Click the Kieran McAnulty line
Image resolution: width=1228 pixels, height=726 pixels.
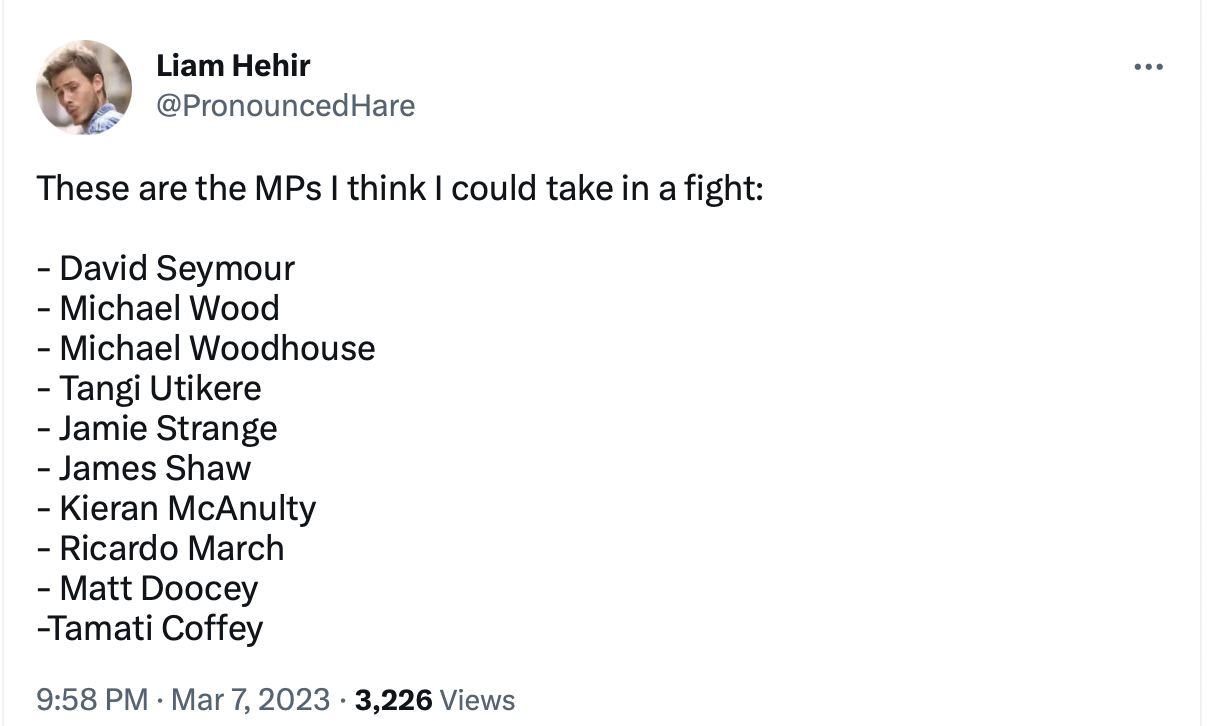[x=187, y=508]
